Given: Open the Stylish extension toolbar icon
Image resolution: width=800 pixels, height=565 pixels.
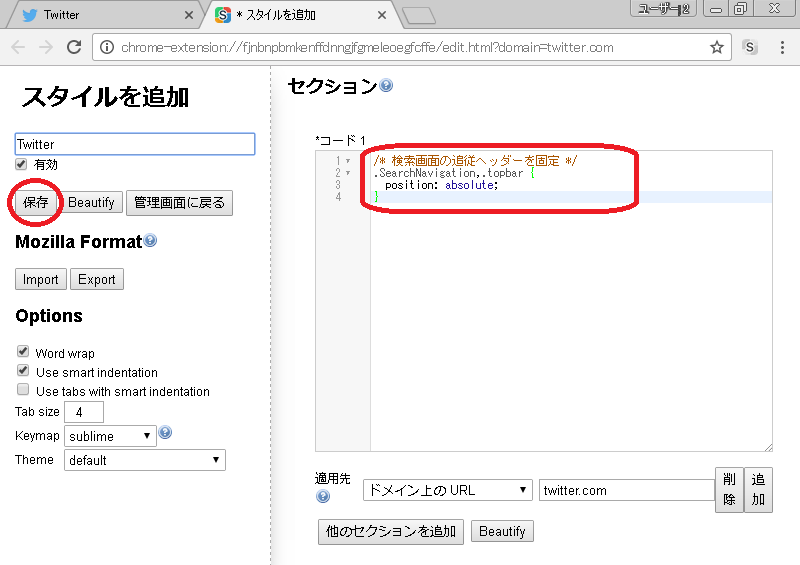Looking at the screenshot, I should 749,47.
